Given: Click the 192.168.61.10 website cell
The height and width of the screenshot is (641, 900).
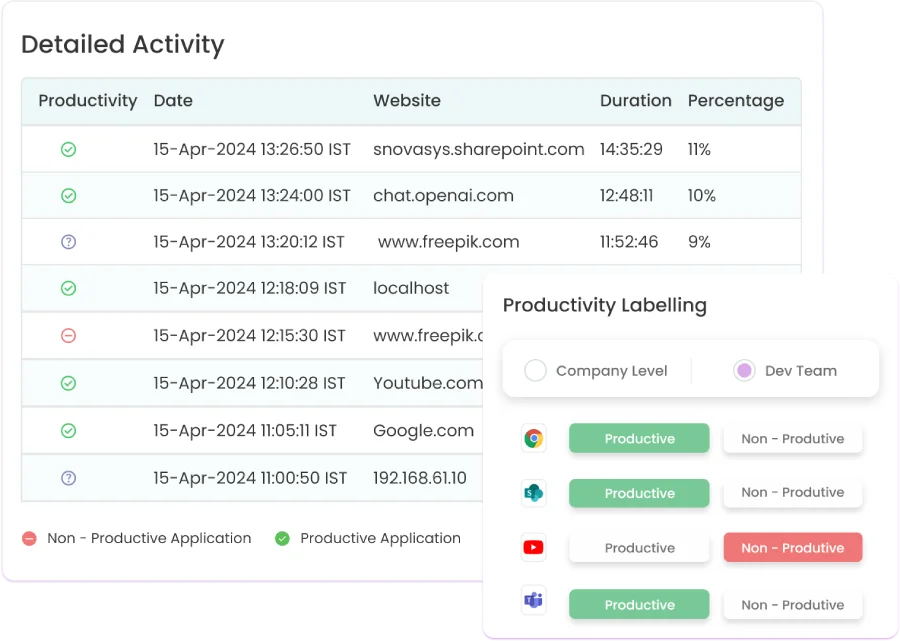Looking at the screenshot, I should (x=420, y=477).
